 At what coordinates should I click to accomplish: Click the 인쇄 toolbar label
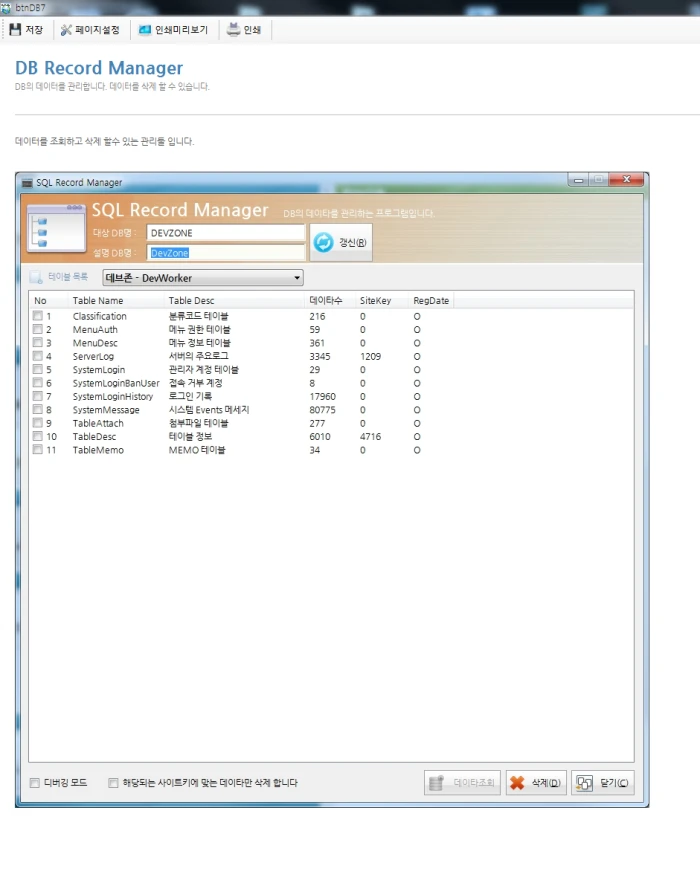252,30
